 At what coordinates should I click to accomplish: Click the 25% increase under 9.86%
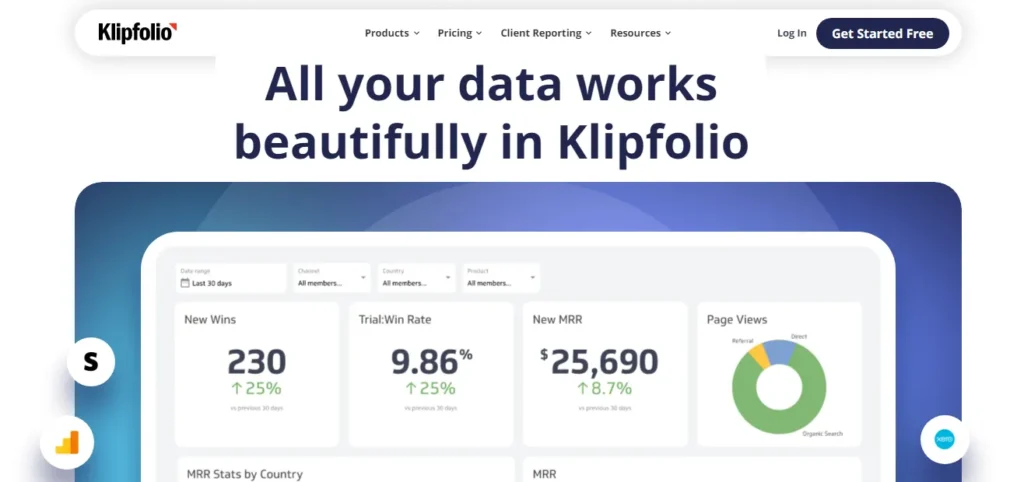[431, 389]
